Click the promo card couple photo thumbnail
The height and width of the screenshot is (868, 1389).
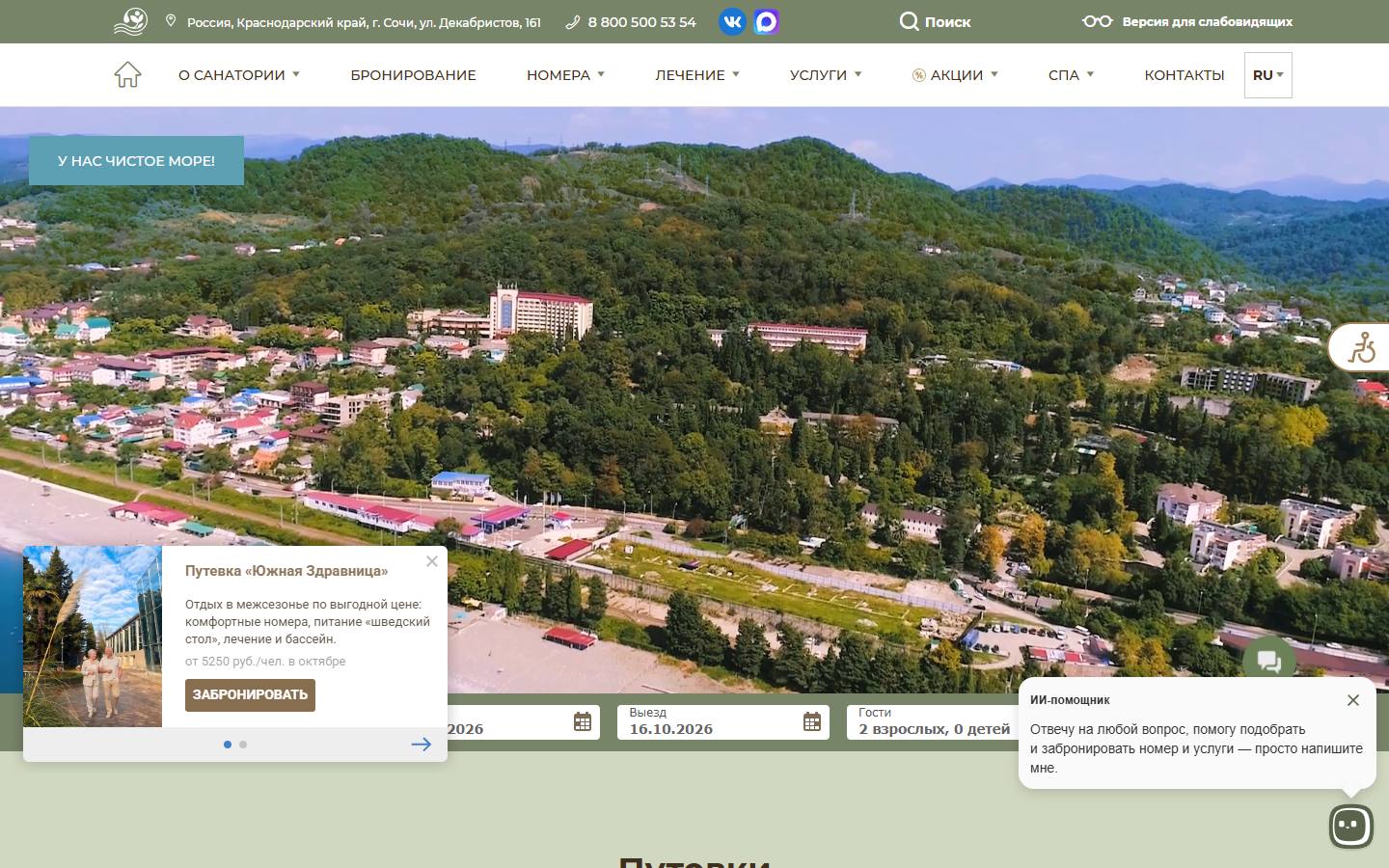click(93, 637)
